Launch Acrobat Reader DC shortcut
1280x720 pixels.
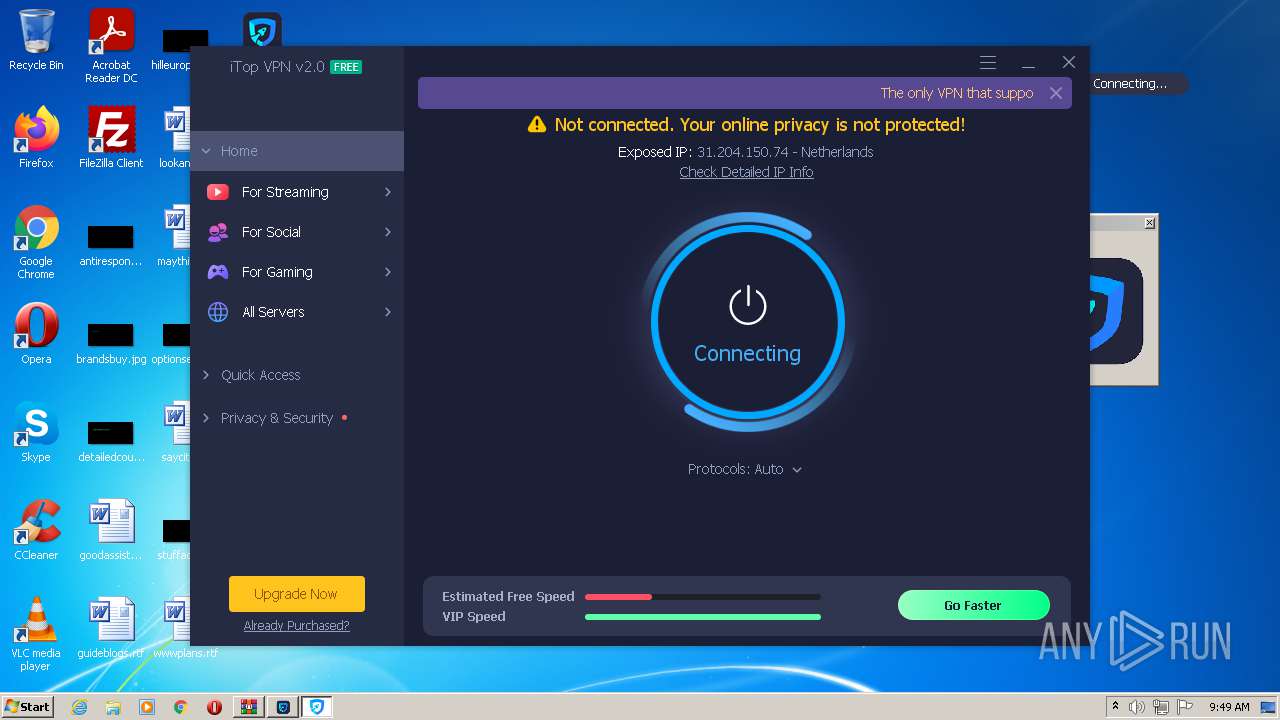tap(111, 46)
